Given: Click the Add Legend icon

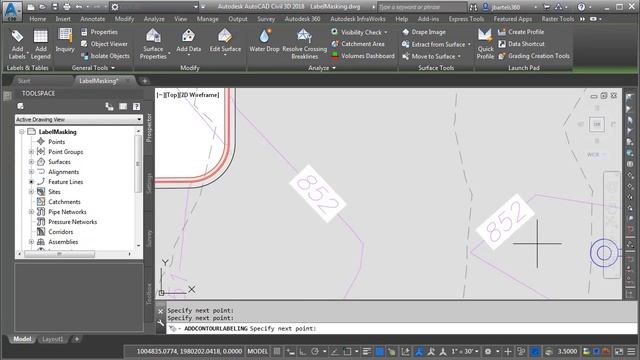Looking at the screenshot, I should coord(40,44).
